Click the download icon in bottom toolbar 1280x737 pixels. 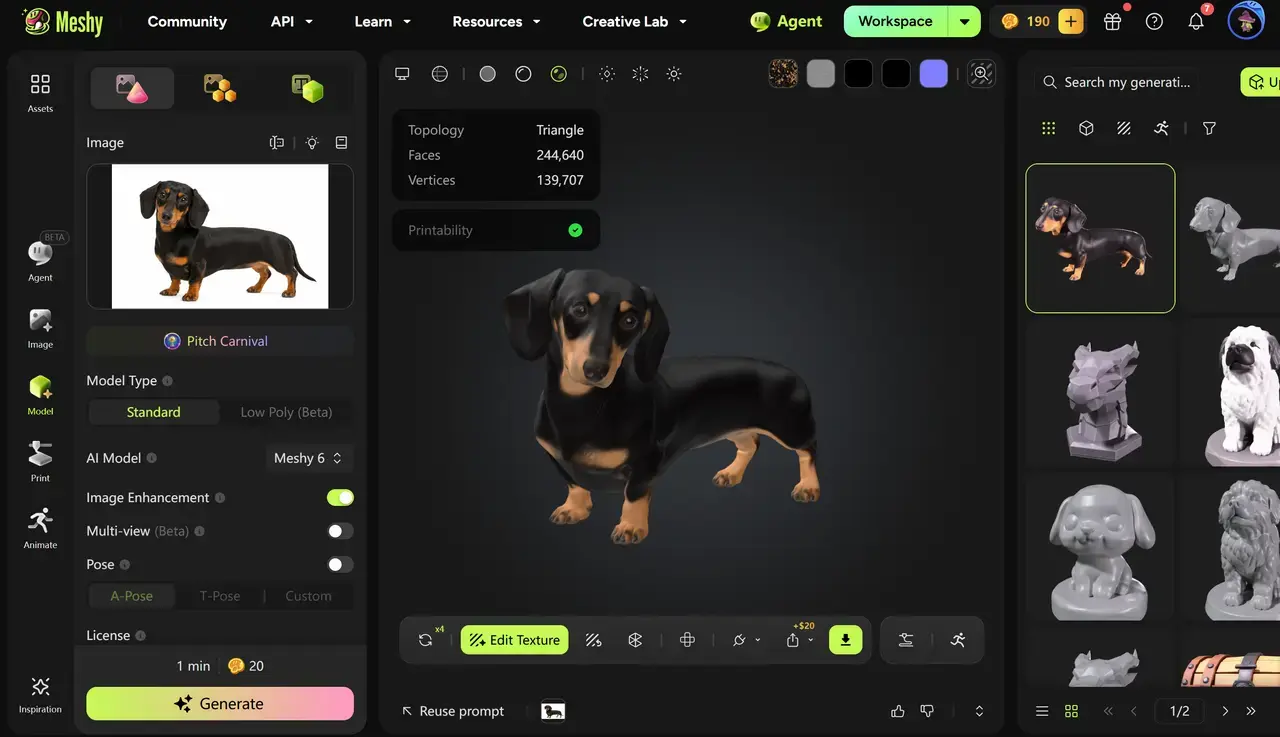(845, 640)
